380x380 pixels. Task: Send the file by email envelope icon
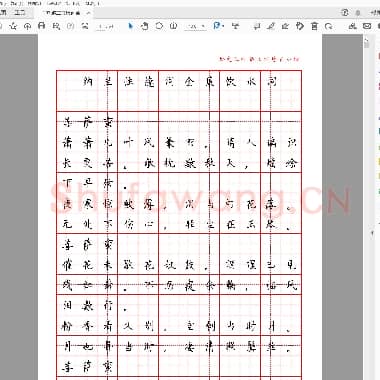click(x=367, y=26)
